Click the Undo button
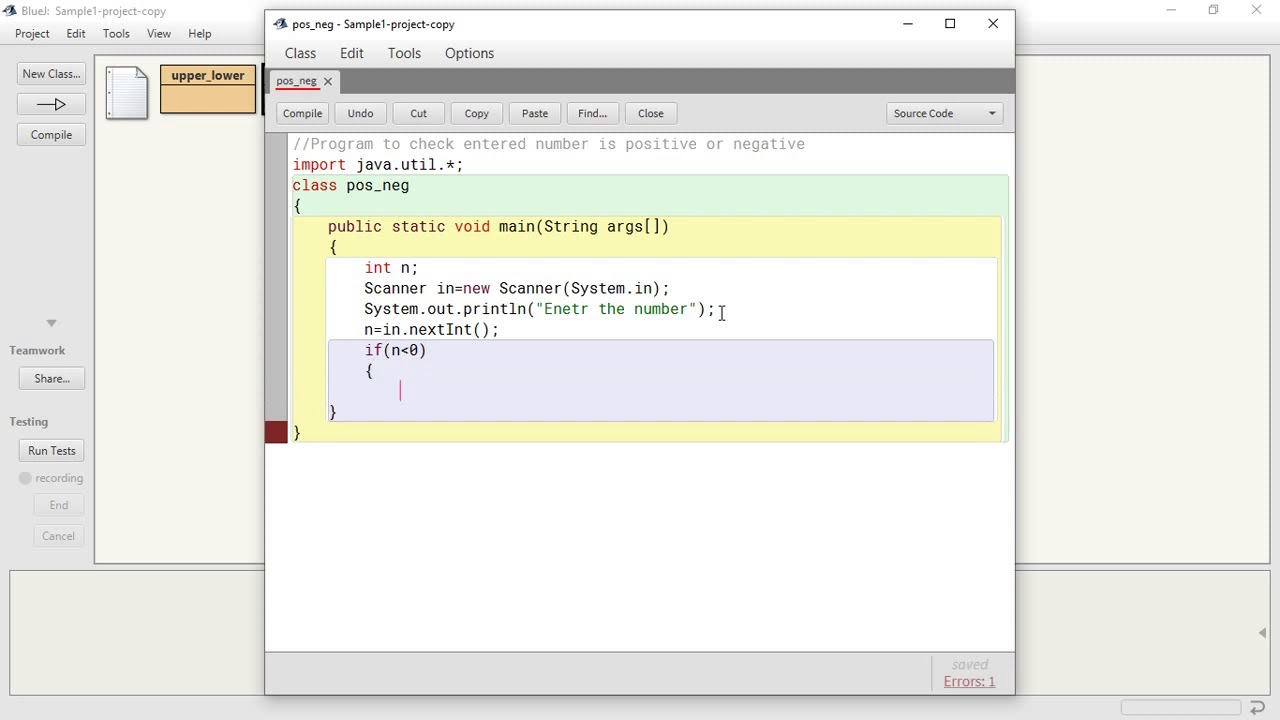Image resolution: width=1280 pixels, height=720 pixels. tap(360, 113)
